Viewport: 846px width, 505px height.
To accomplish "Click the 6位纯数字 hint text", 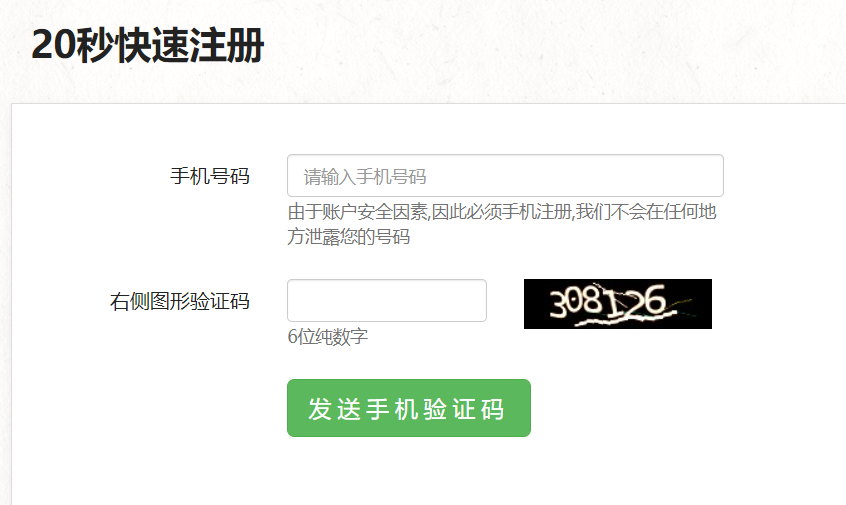I will (328, 337).
